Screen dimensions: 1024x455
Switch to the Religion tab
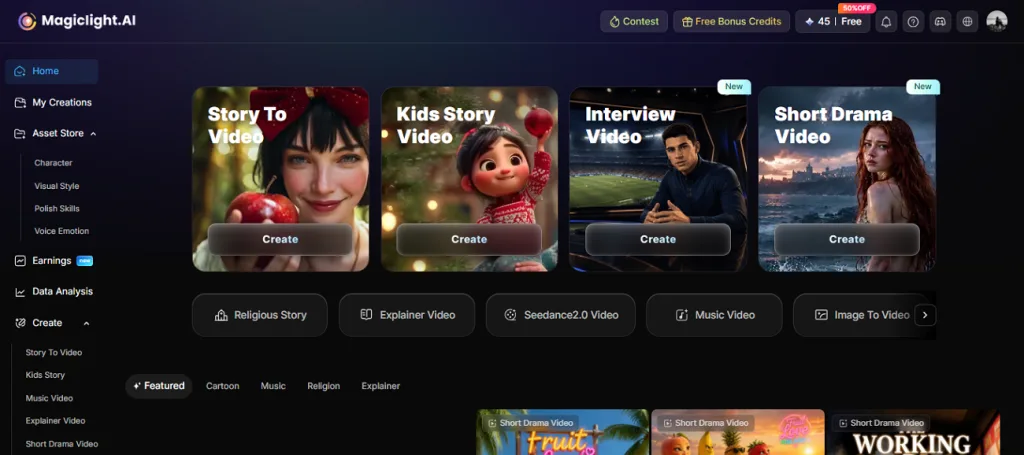(324, 386)
